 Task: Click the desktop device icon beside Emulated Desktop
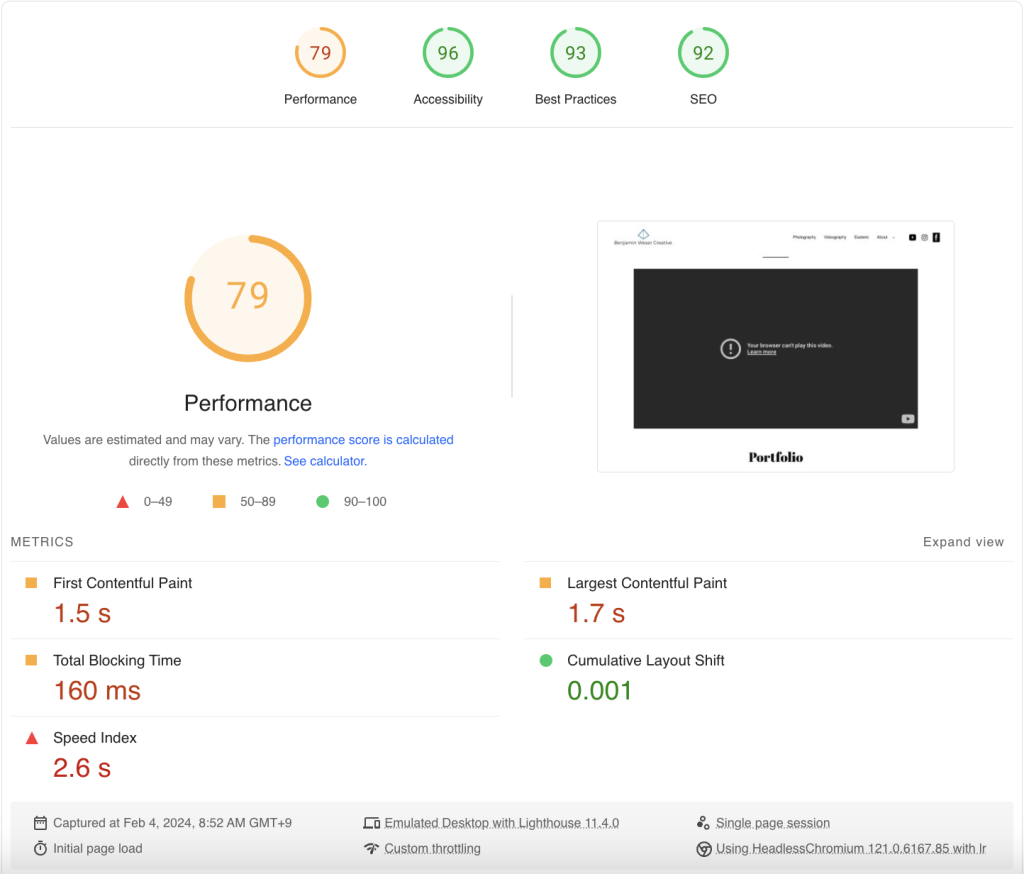[x=371, y=823]
